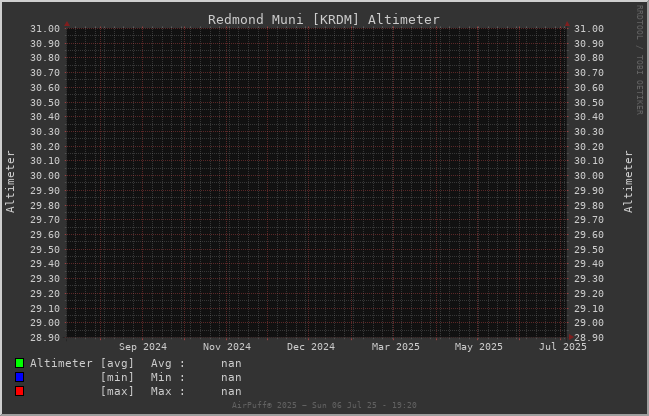The width and height of the screenshot is (649, 416).
Task: Click the 'Avg :' nan value
Action: (x=231, y=363)
